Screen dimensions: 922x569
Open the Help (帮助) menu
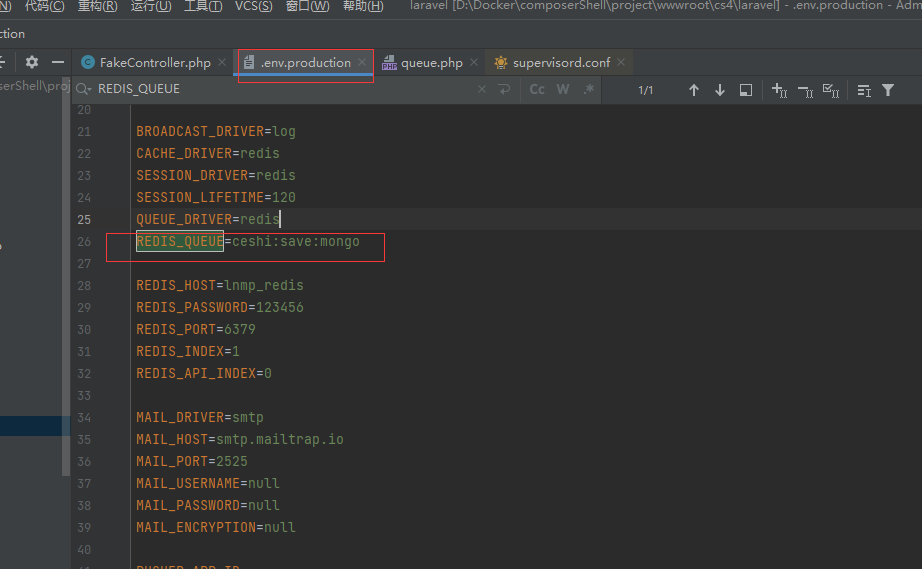tap(363, 6)
